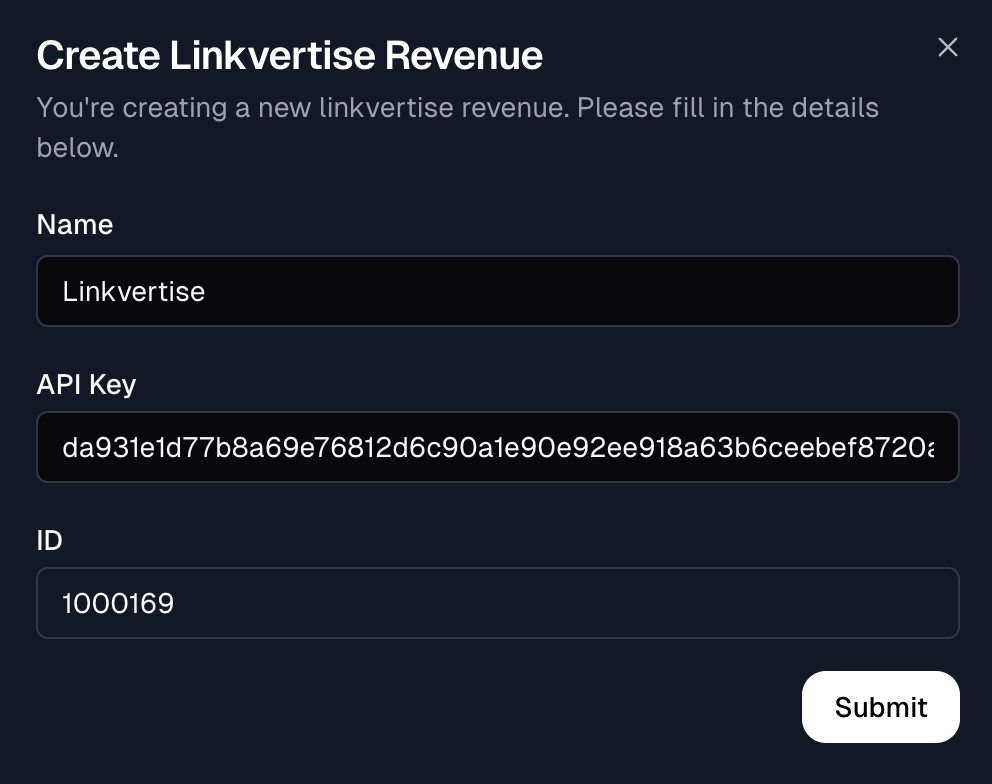This screenshot has height=784, width=992.
Task: Submit the new linkvertise revenue form
Action: point(880,707)
